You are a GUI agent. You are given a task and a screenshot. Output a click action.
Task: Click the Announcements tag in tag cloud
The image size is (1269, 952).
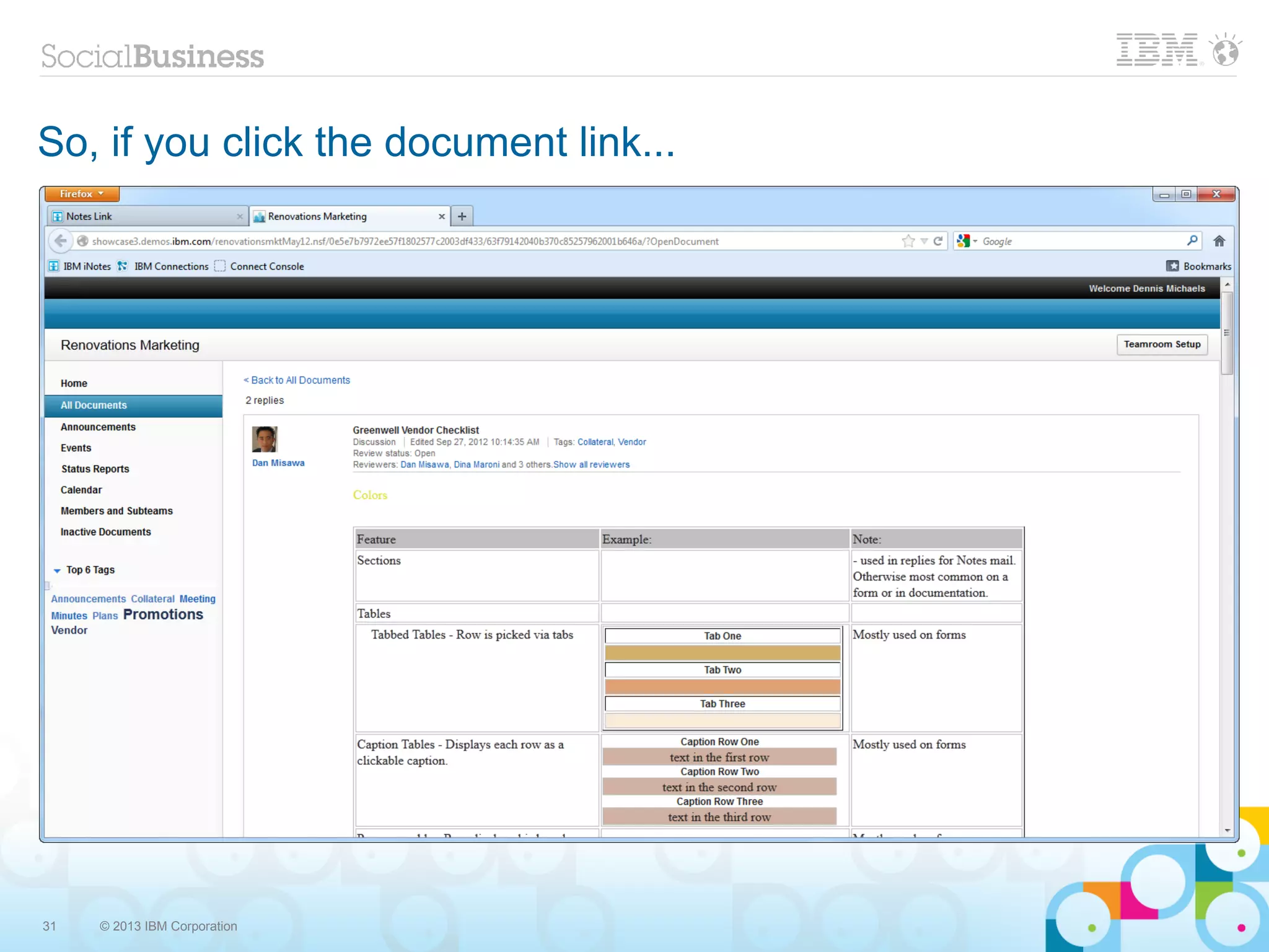[88, 599]
